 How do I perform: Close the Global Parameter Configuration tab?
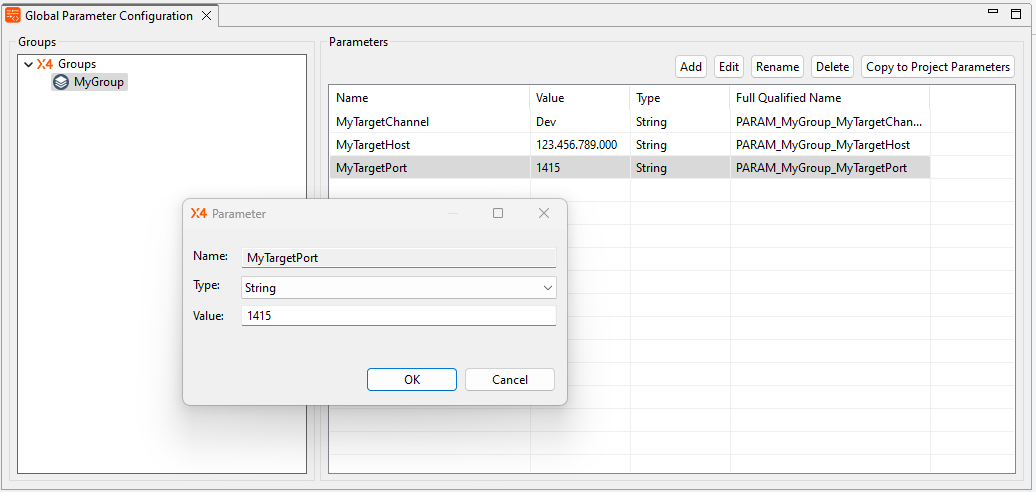click(x=206, y=16)
